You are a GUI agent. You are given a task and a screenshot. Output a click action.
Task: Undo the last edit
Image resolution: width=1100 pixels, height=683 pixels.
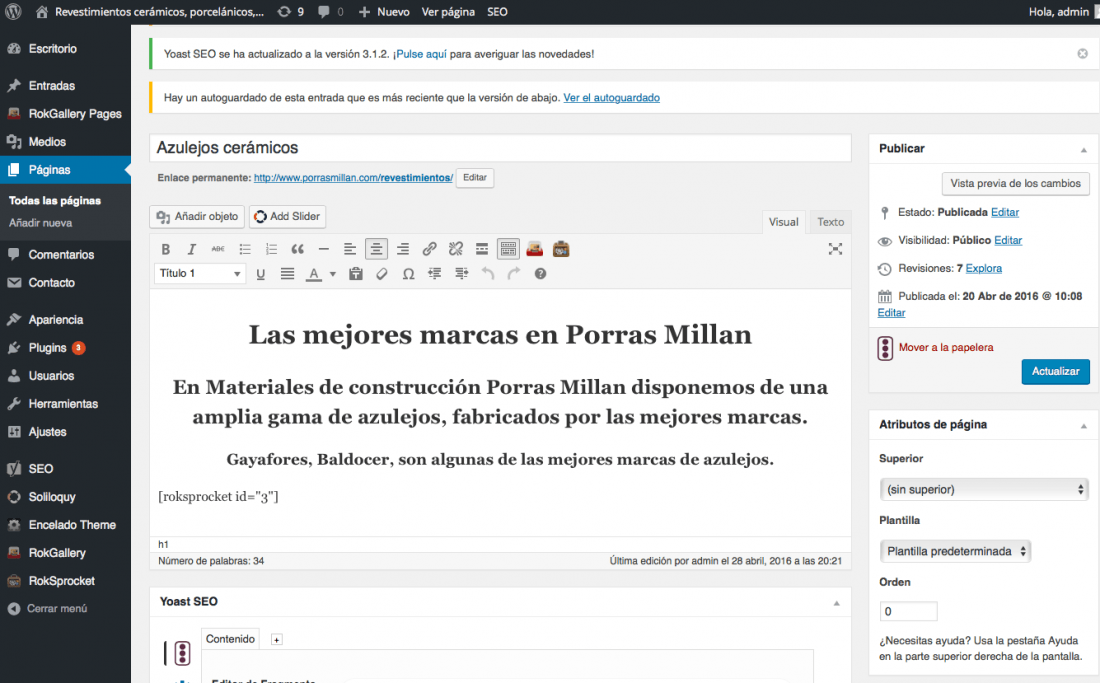click(x=488, y=274)
